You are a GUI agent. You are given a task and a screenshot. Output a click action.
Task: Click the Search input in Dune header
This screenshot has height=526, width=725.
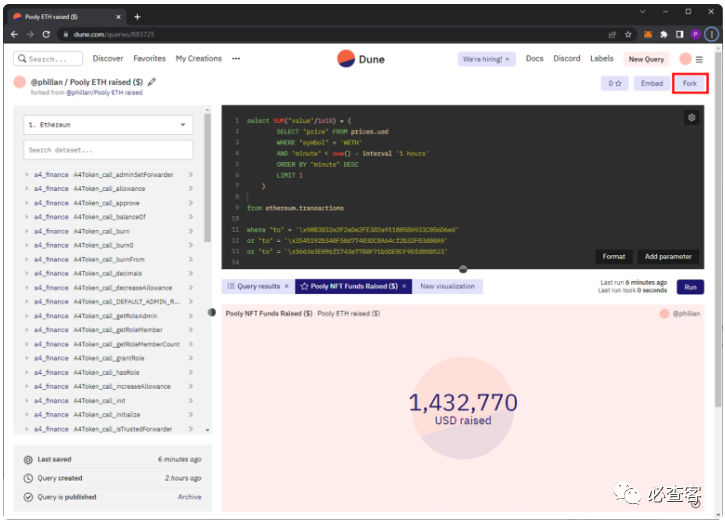[48, 59]
